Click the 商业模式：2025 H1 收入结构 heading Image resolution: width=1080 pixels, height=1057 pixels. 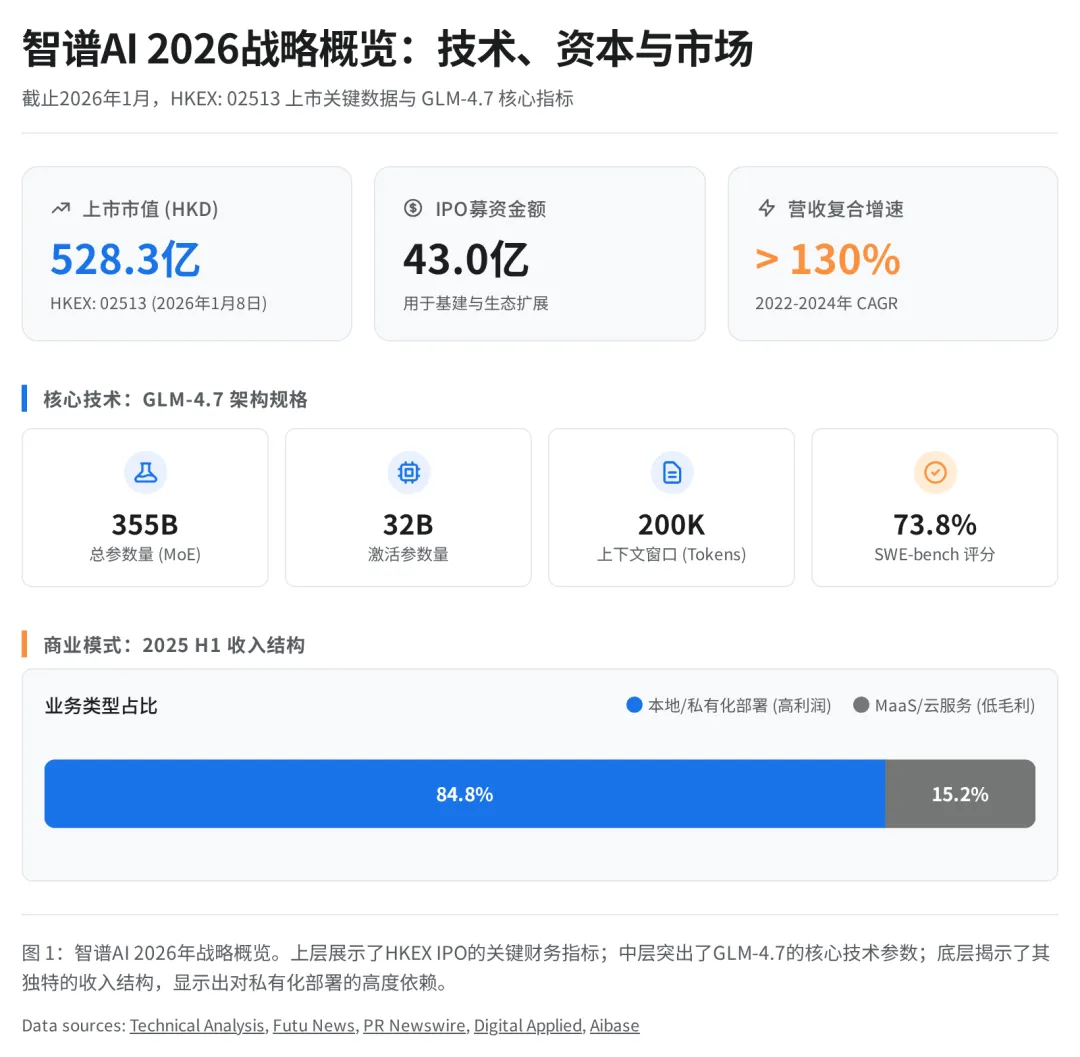coord(174,645)
